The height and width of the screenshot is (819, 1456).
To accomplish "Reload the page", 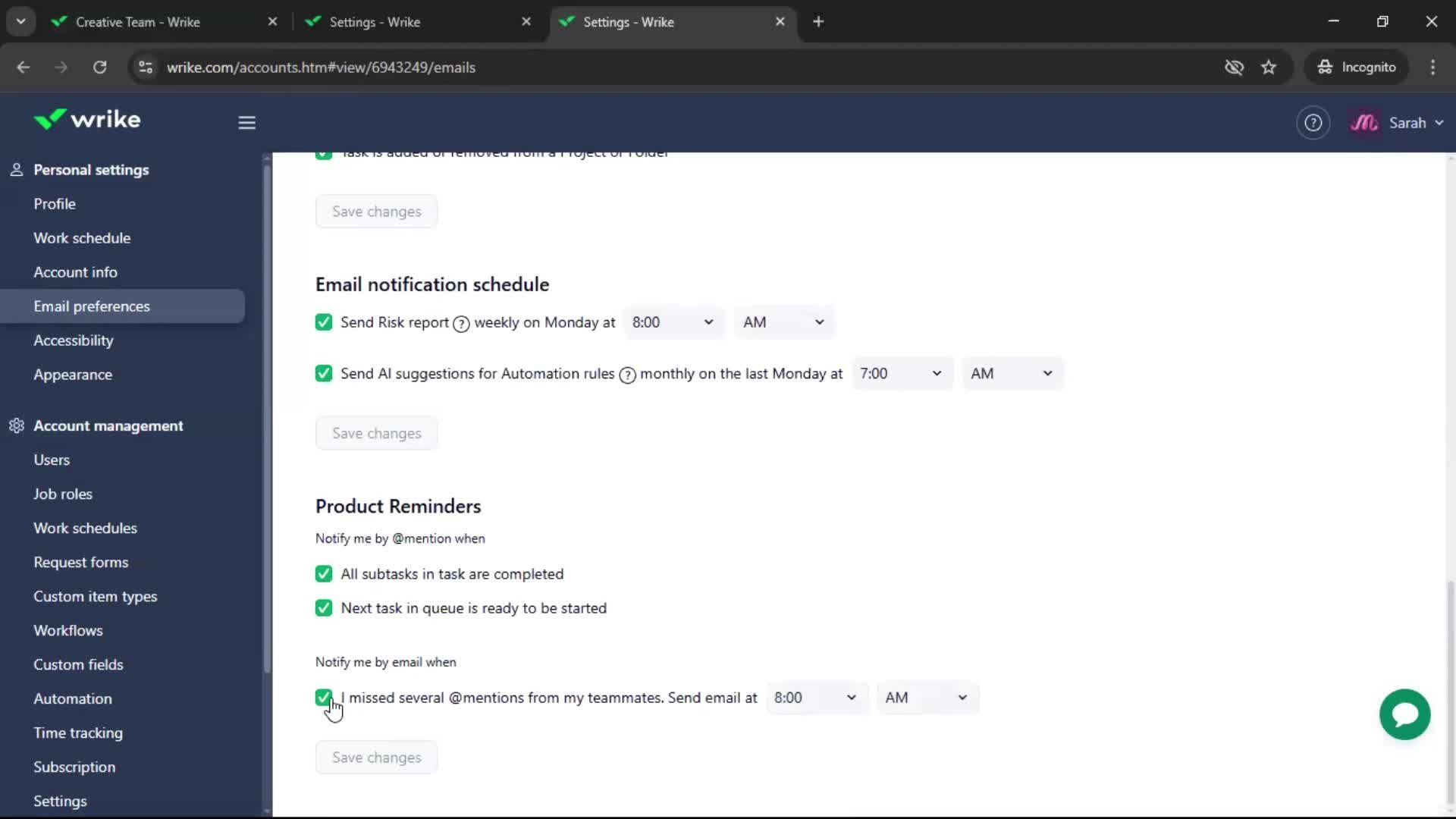I will pos(99,67).
